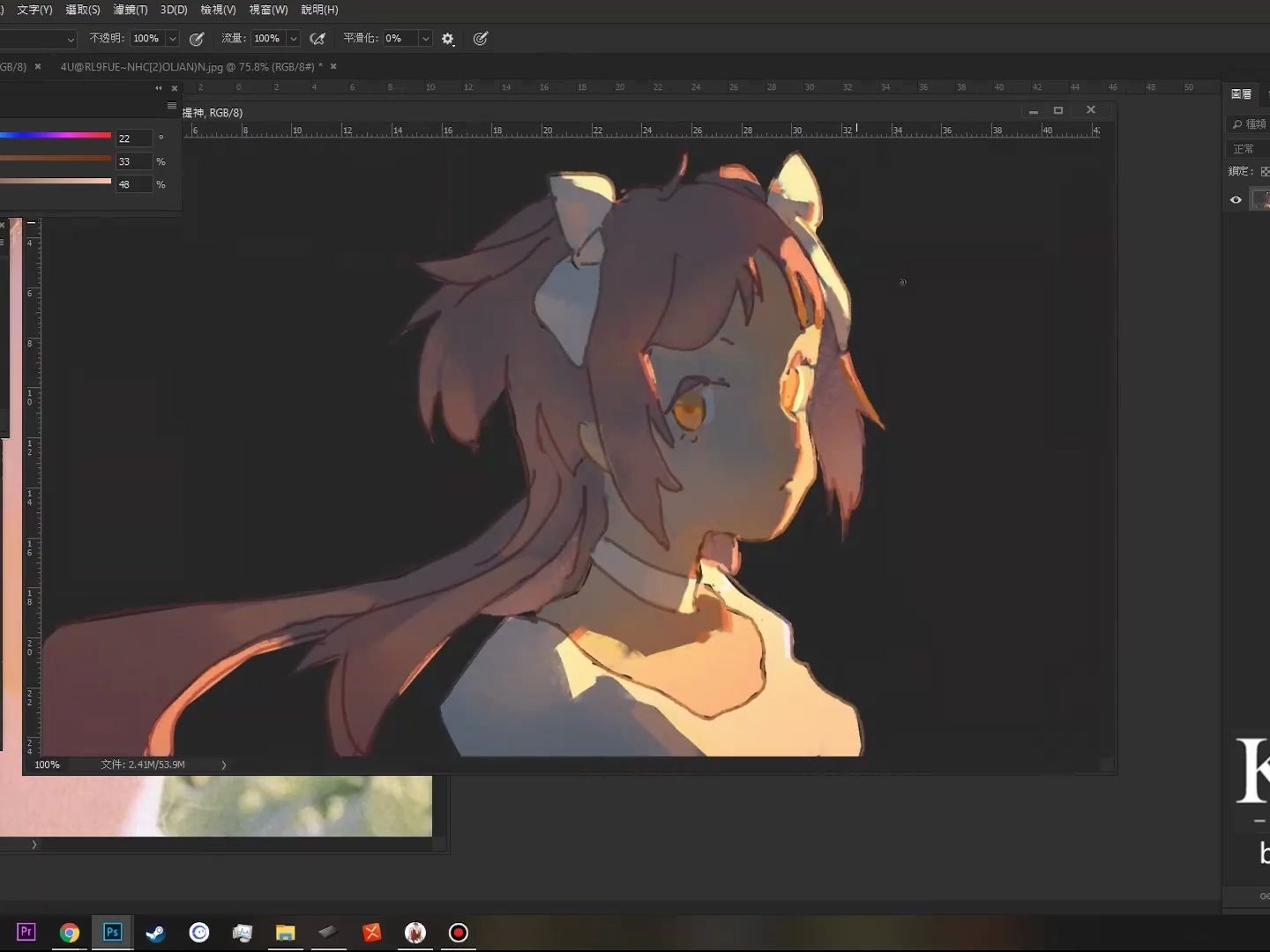Open the circular avatar app in taskbar
The image size is (1270, 952).
coord(415,932)
